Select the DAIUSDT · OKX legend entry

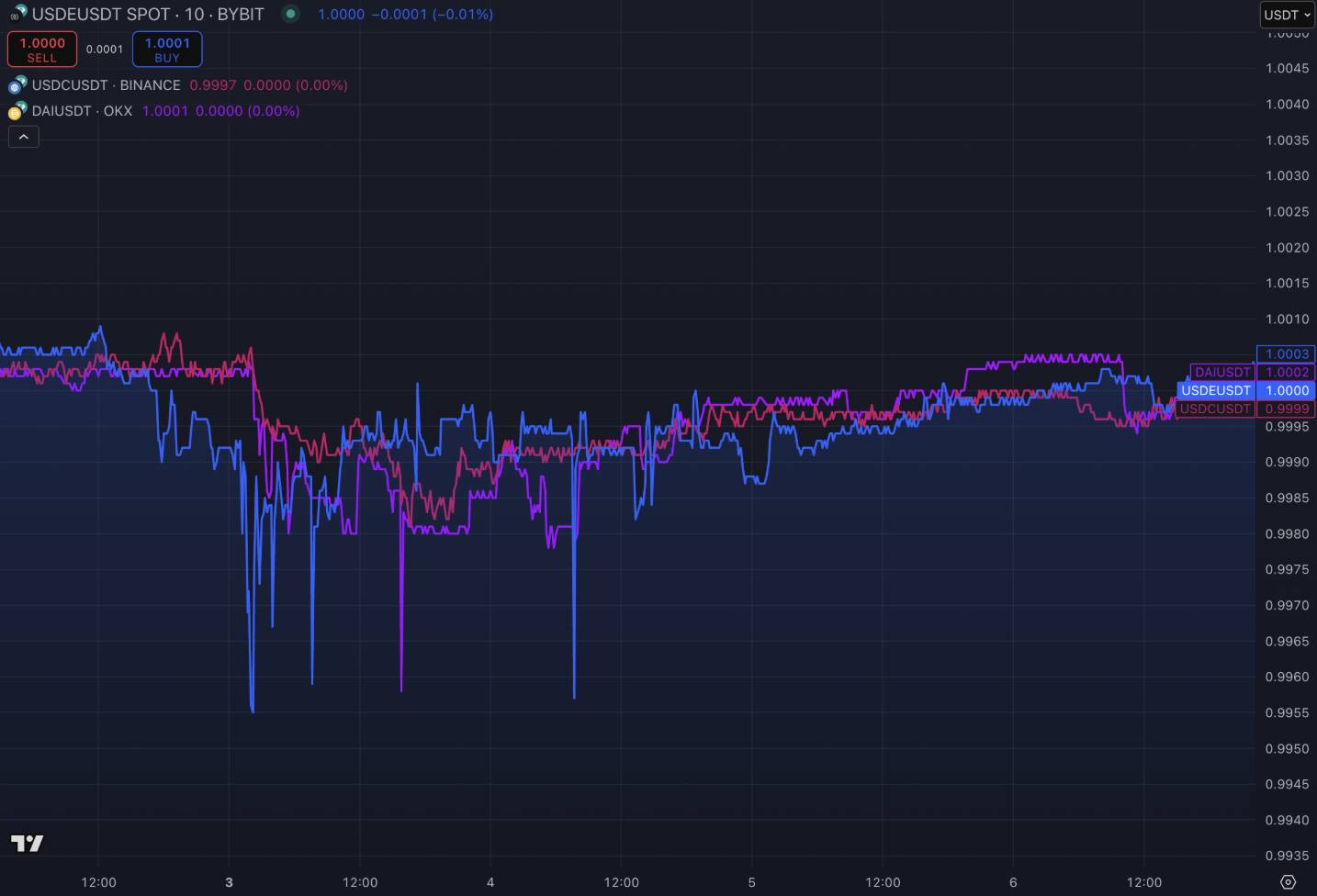pyautogui.click(x=82, y=111)
